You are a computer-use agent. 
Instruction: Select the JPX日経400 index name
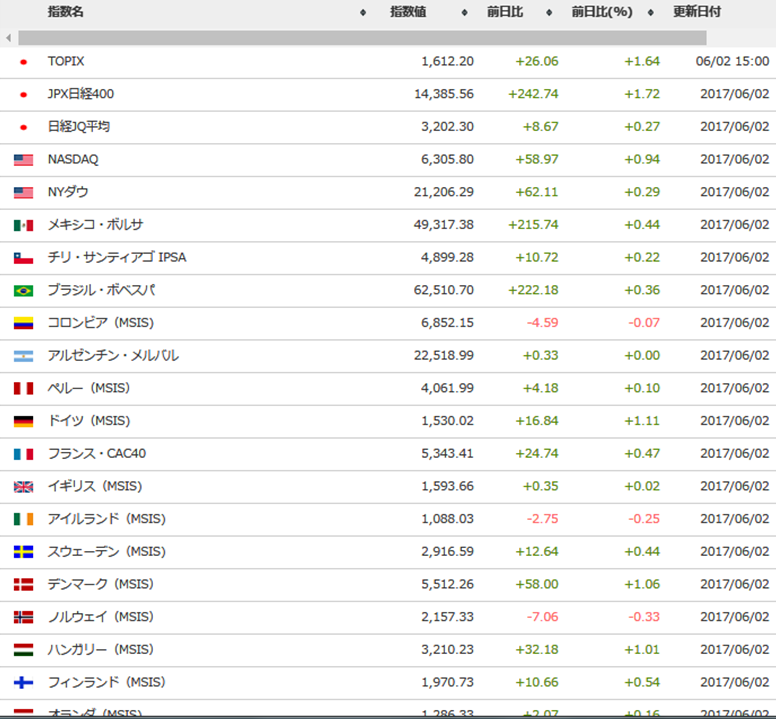[81, 94]
